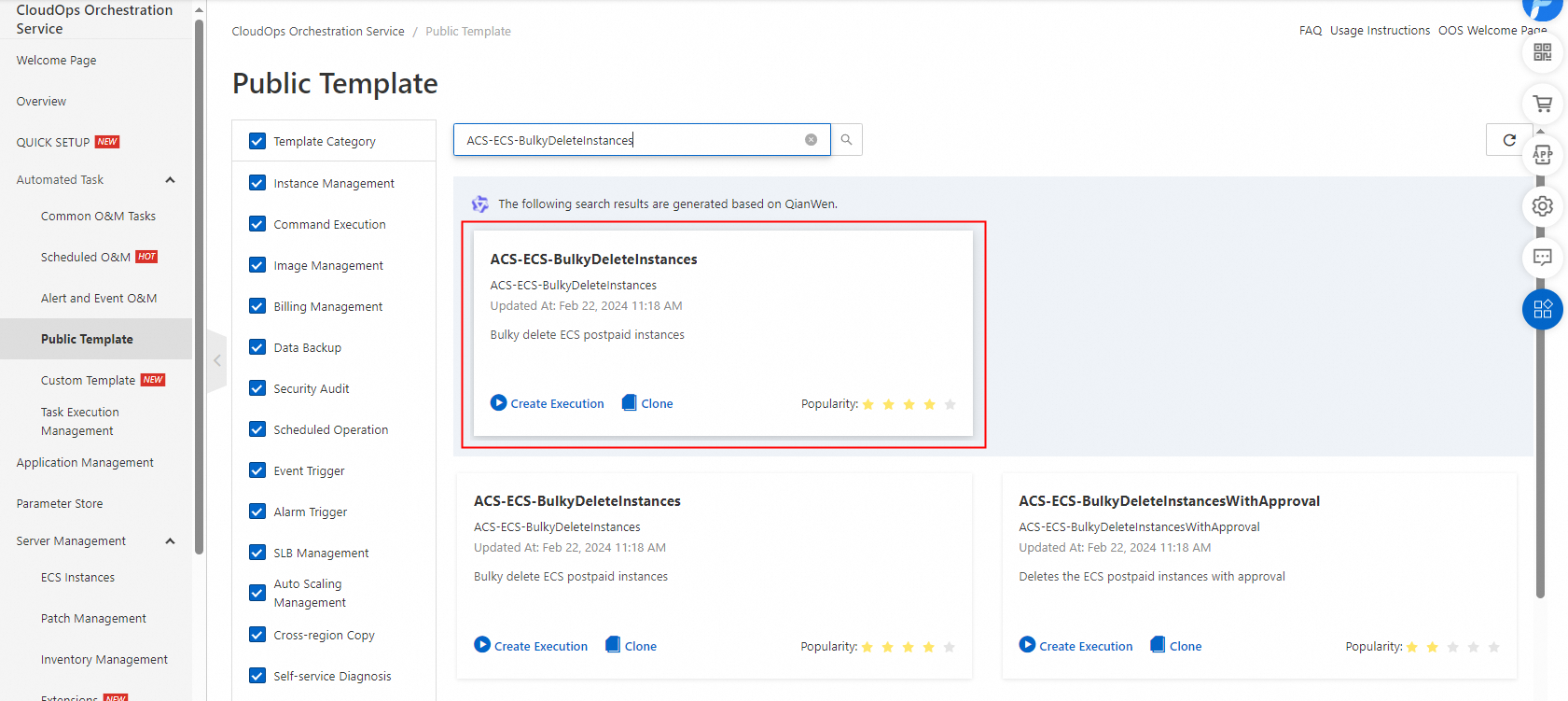Refresh the template list
The width and height of the screenshot is (1568, 701).
click(x=1508, y=140)
